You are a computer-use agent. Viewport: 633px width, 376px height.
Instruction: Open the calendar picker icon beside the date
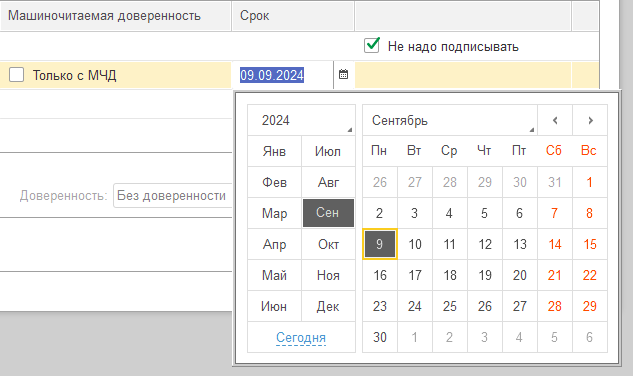pos(344,75)
